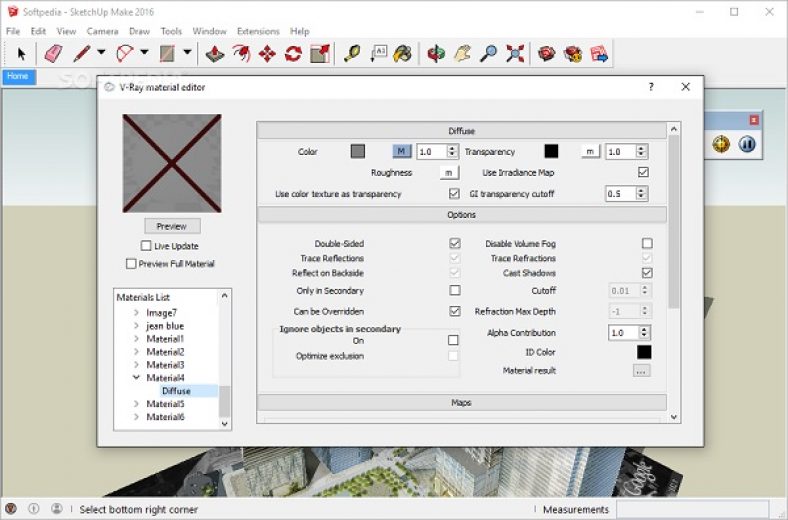Toggle the Double-Sided checkbox
The width and height of the screenshot is (788, 520).
[x=455, y=243]
